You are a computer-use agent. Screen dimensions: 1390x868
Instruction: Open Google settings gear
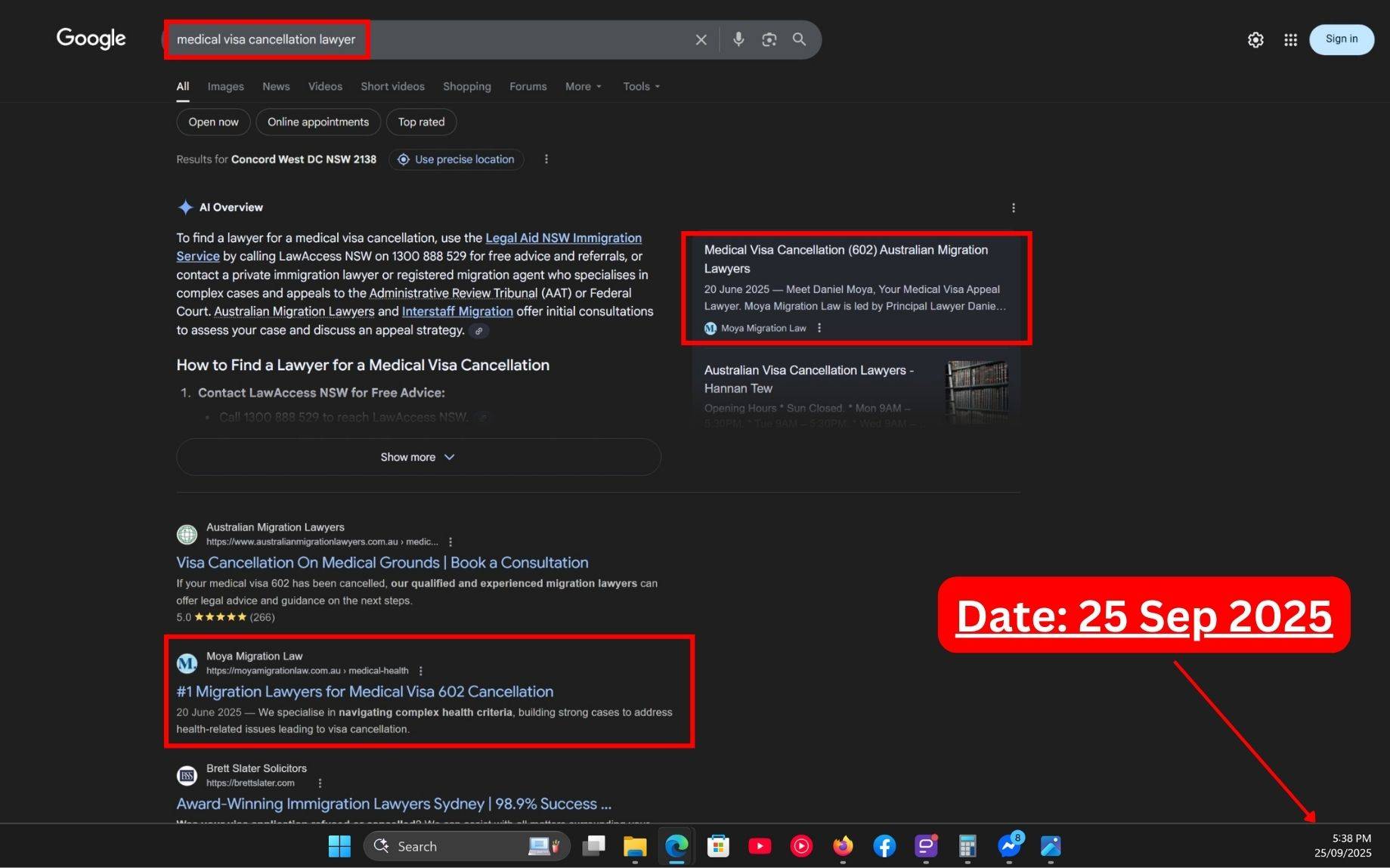tap(1255, 40)
